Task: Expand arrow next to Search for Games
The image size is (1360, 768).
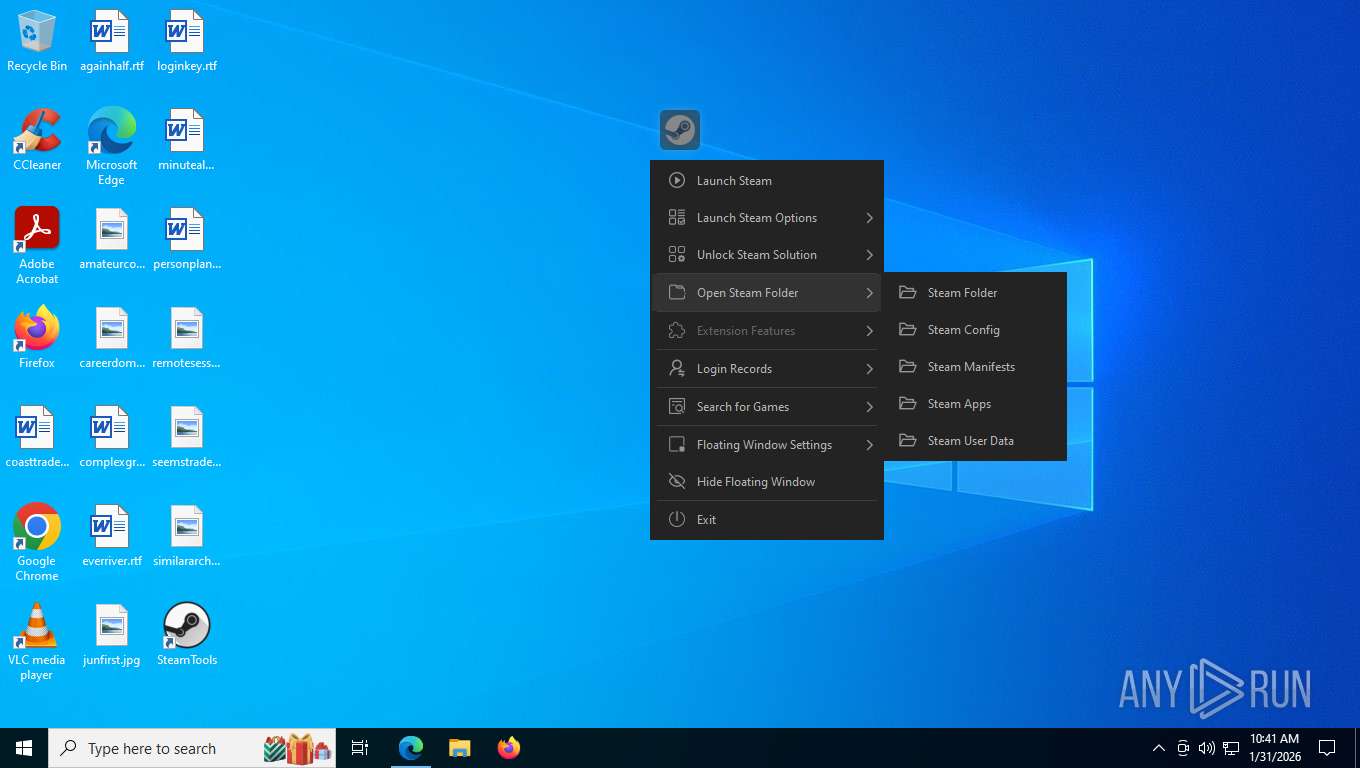Action: 869,407
